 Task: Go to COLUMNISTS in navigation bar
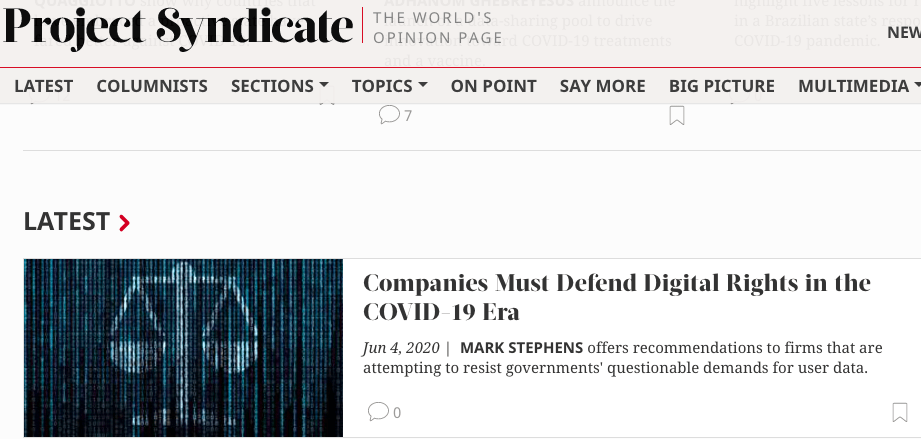pos(152,86)
